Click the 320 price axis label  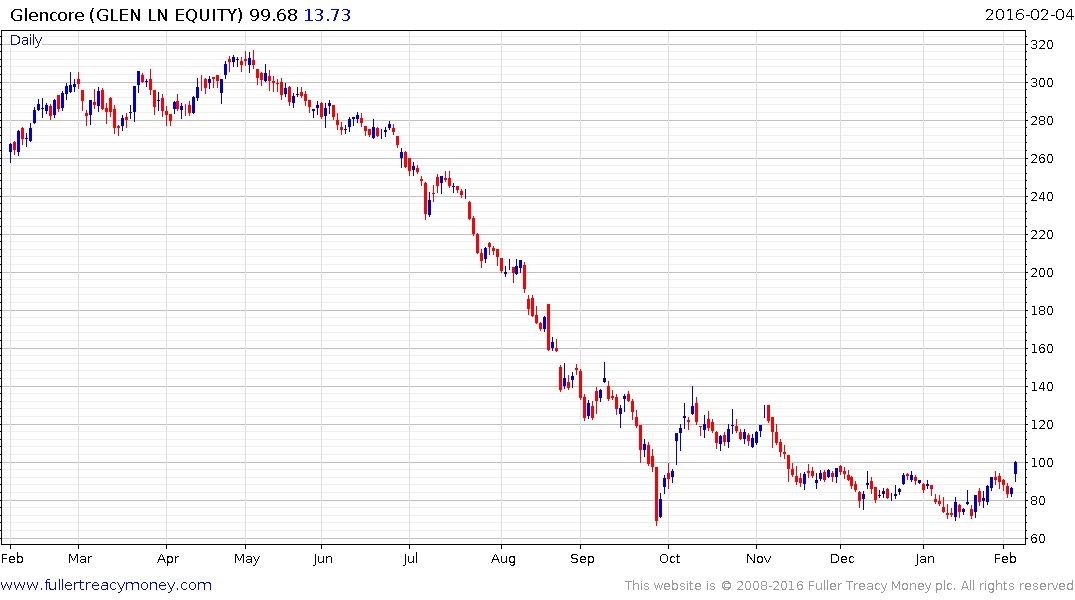click(x=1041, y=45)
